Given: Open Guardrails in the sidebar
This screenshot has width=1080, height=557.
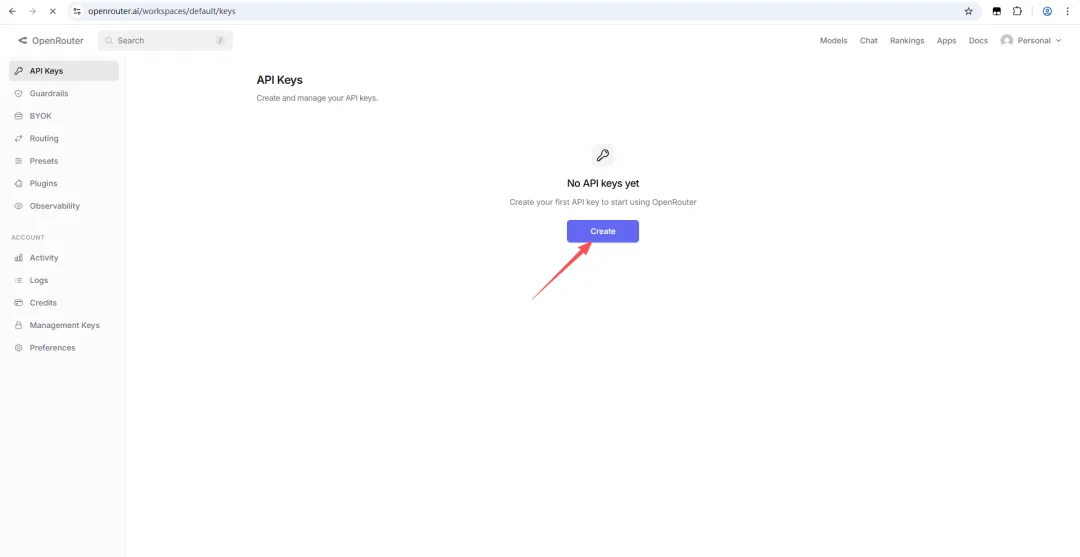Looking at the screenshot, I should pyautogui.click(x=63, y=94).
